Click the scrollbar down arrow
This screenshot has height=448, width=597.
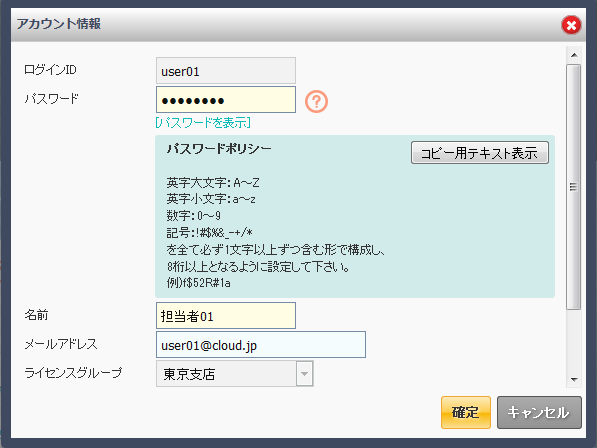pos(574,379)
